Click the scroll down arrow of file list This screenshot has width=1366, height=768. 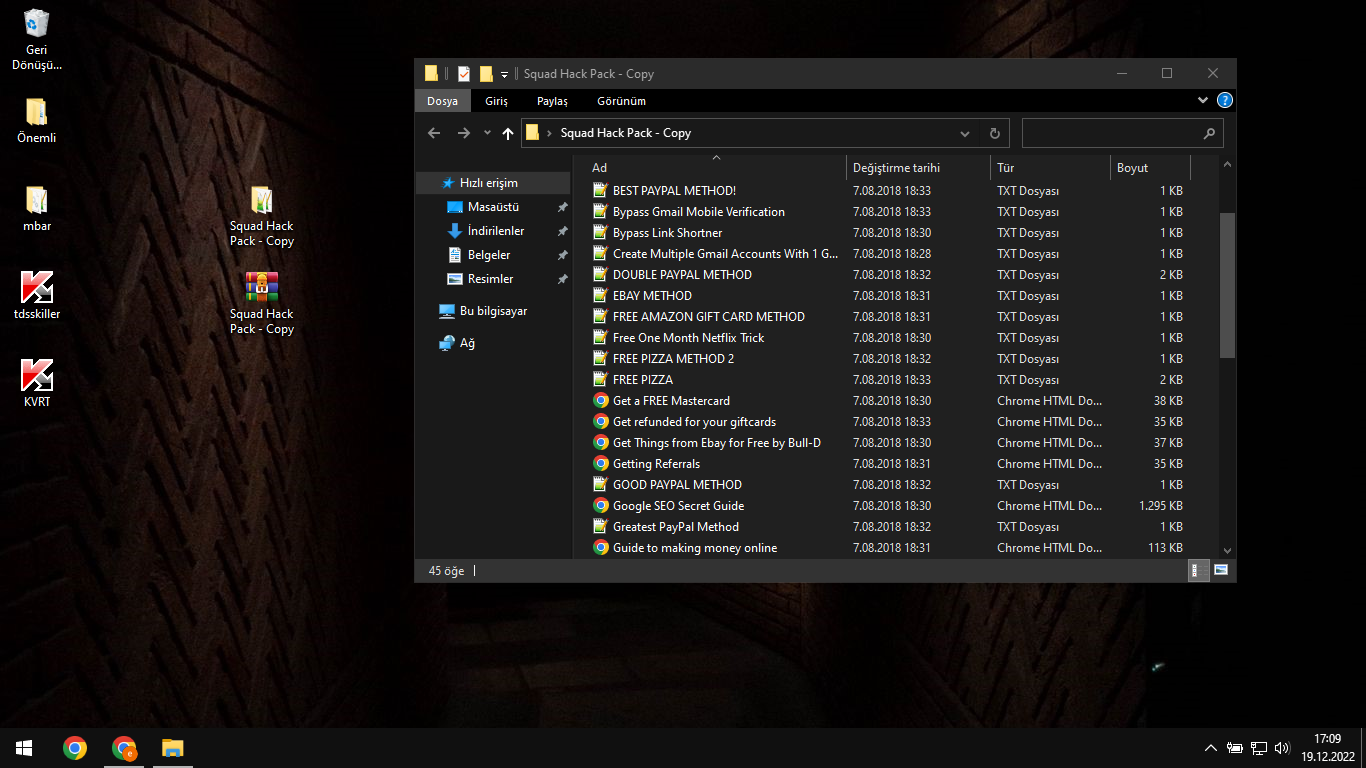click(x=1228, y=549)
